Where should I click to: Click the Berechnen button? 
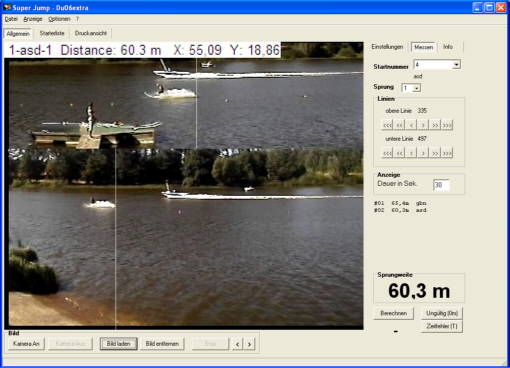pos(394,313)
